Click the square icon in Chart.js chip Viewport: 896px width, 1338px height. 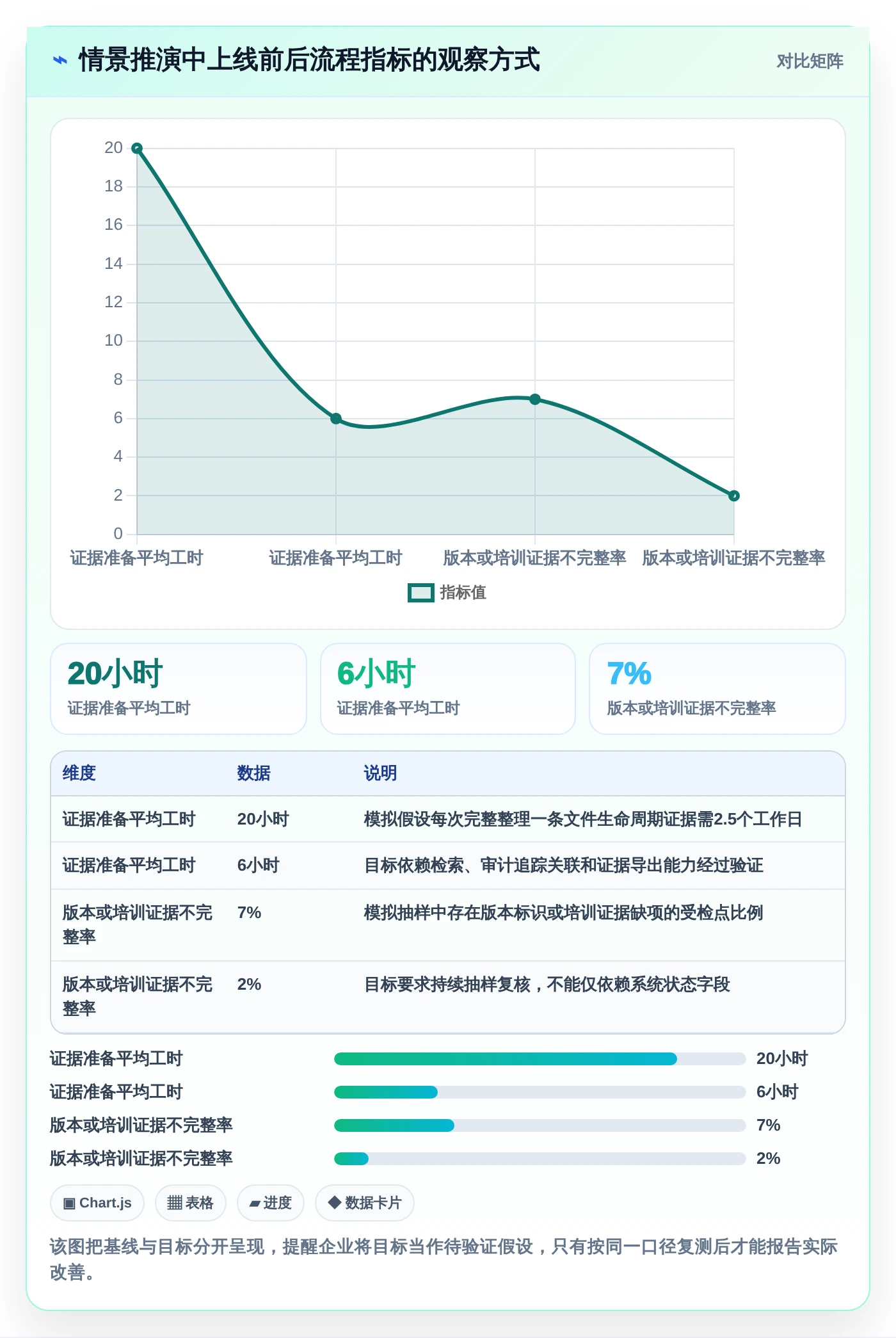69,1204
